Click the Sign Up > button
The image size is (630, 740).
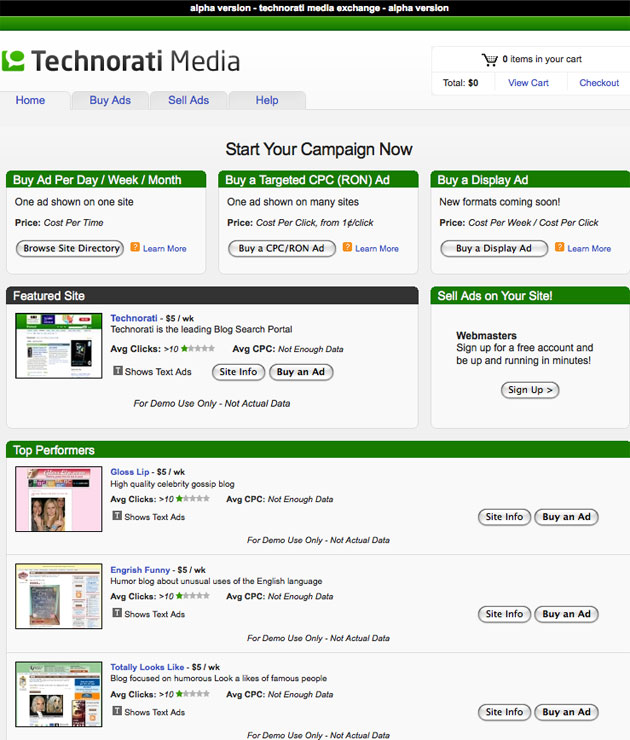click(530, 390)
